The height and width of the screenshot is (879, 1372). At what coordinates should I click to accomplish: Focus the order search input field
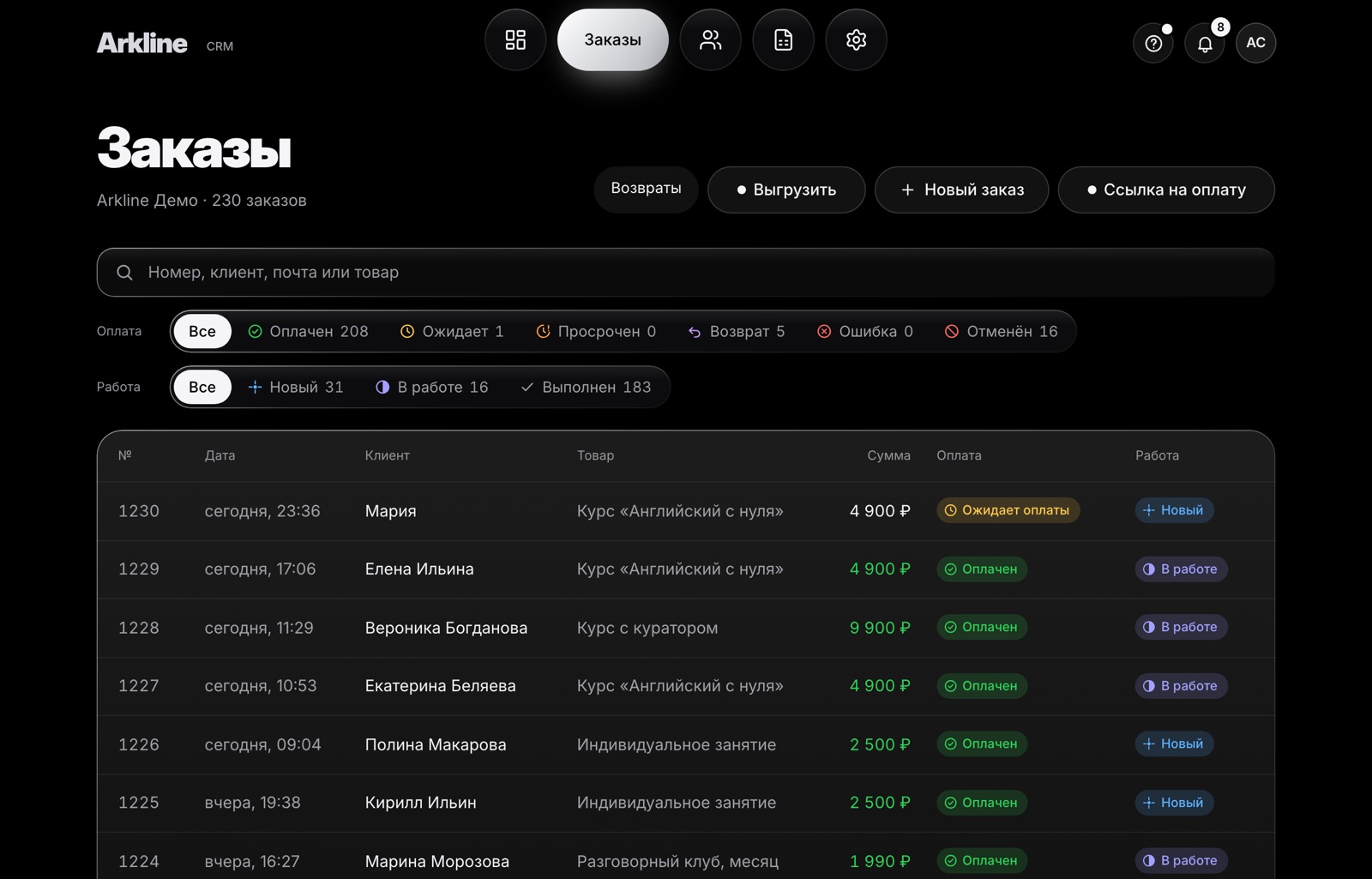(x=685, y=273)
